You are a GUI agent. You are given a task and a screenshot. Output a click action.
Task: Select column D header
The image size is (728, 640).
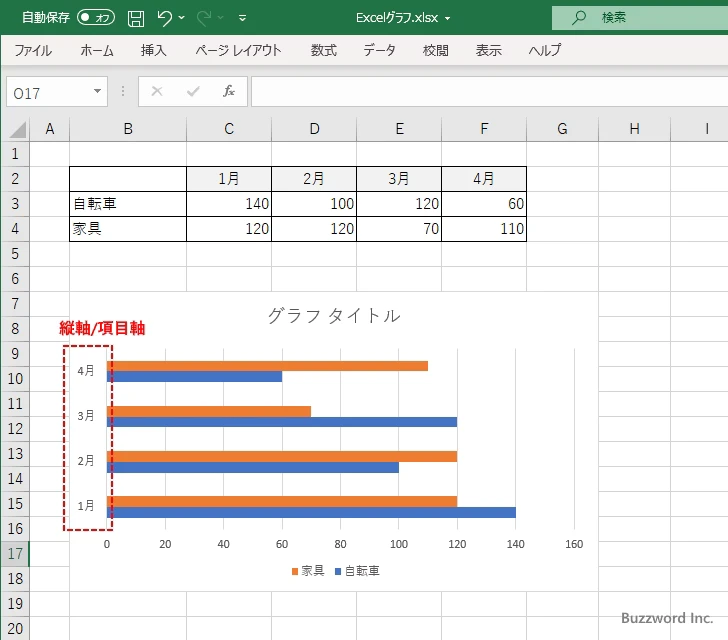(x=314, y=129)
